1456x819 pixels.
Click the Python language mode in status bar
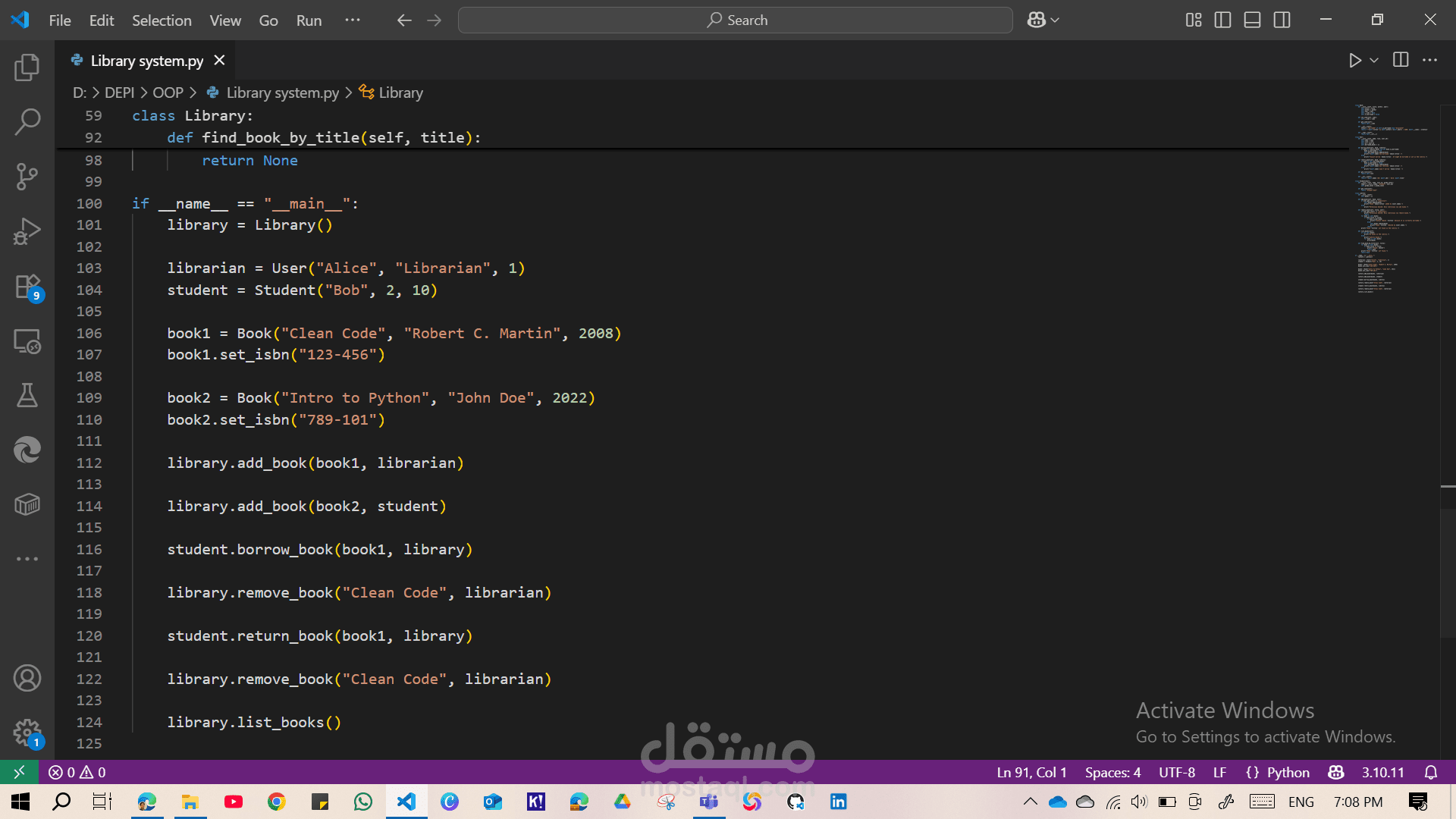click(1287, 772)
